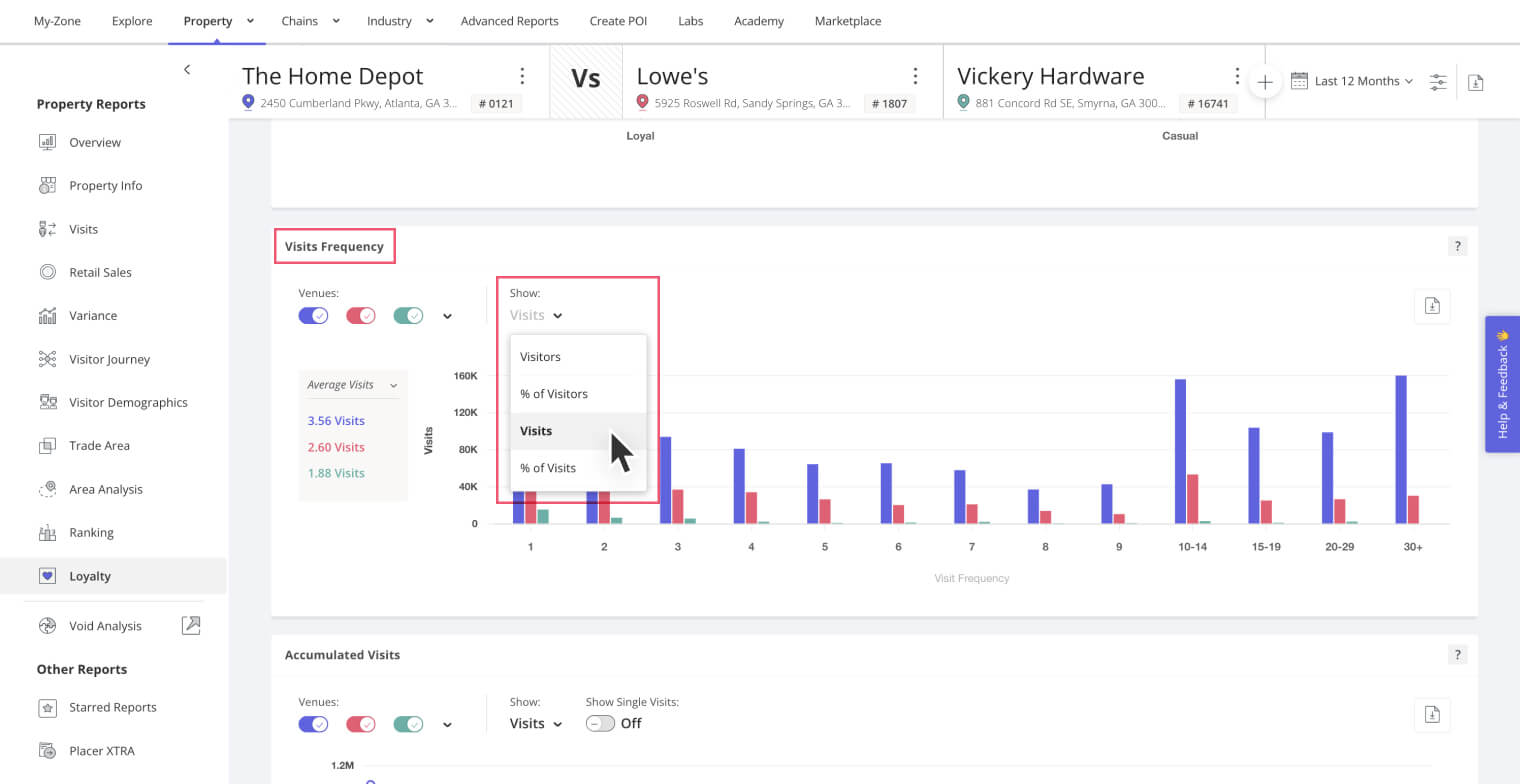
Task: Open the Labs tab
Action: click(x=690, y=20)
